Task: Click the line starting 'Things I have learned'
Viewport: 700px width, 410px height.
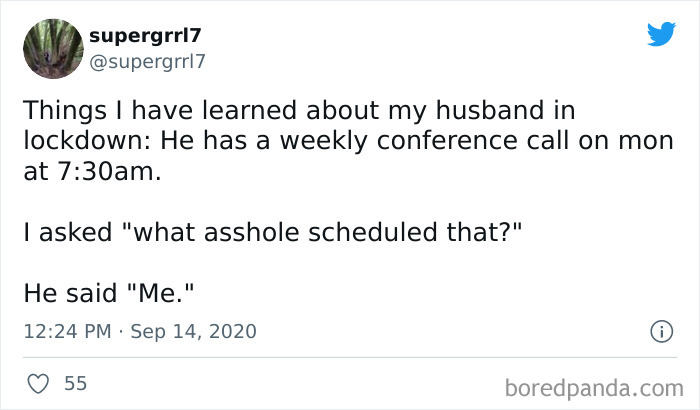Action: (x=298, y=110)
